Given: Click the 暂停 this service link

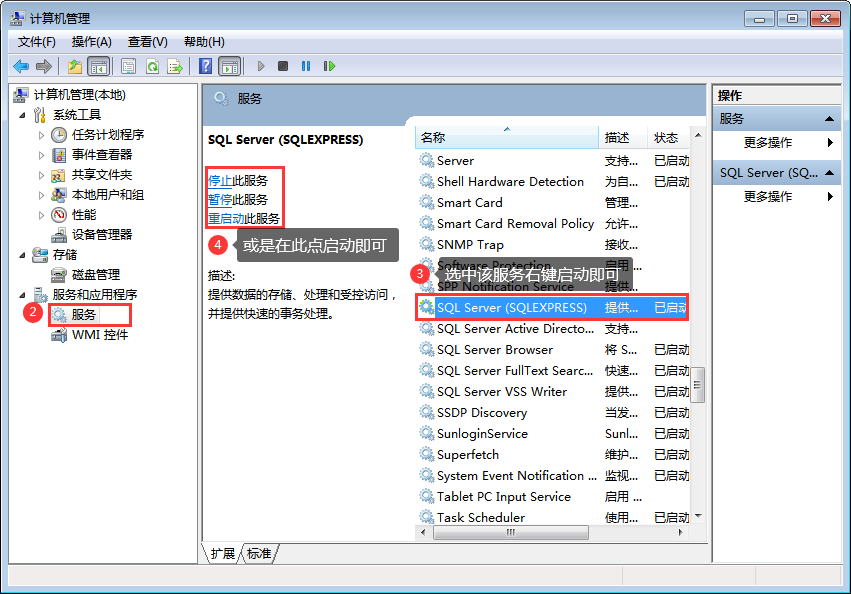Looking at the screenshot, I should 220,200.
